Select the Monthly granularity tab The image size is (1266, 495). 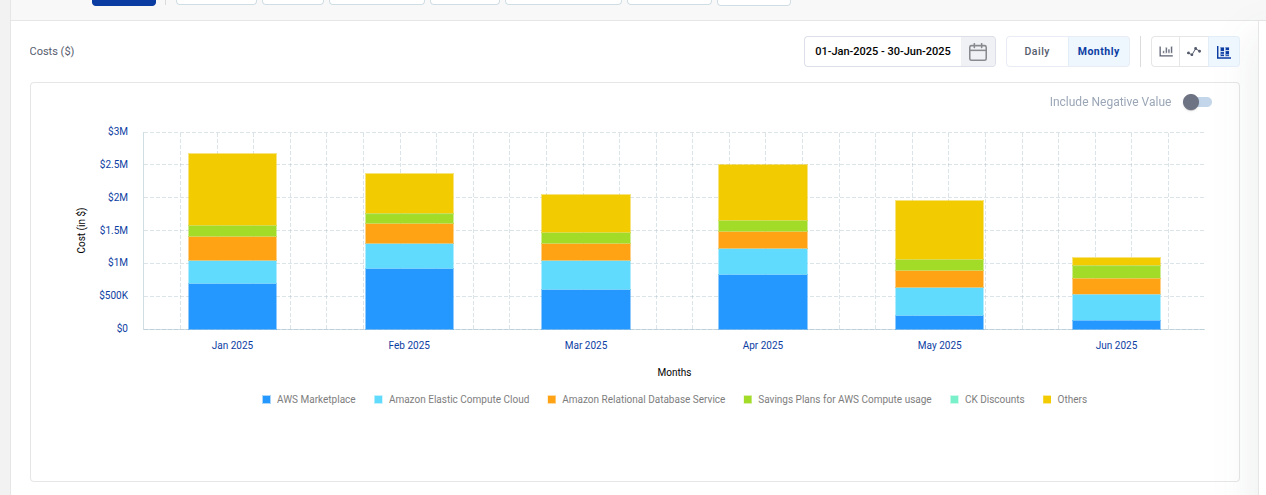(x=1098, y=52)
